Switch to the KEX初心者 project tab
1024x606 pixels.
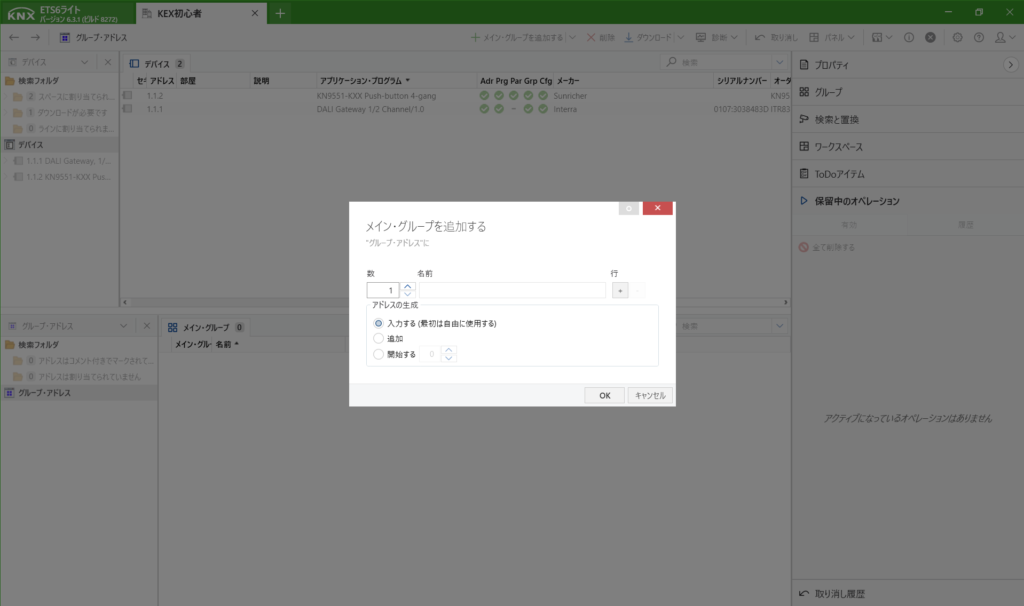pos(196,13)
